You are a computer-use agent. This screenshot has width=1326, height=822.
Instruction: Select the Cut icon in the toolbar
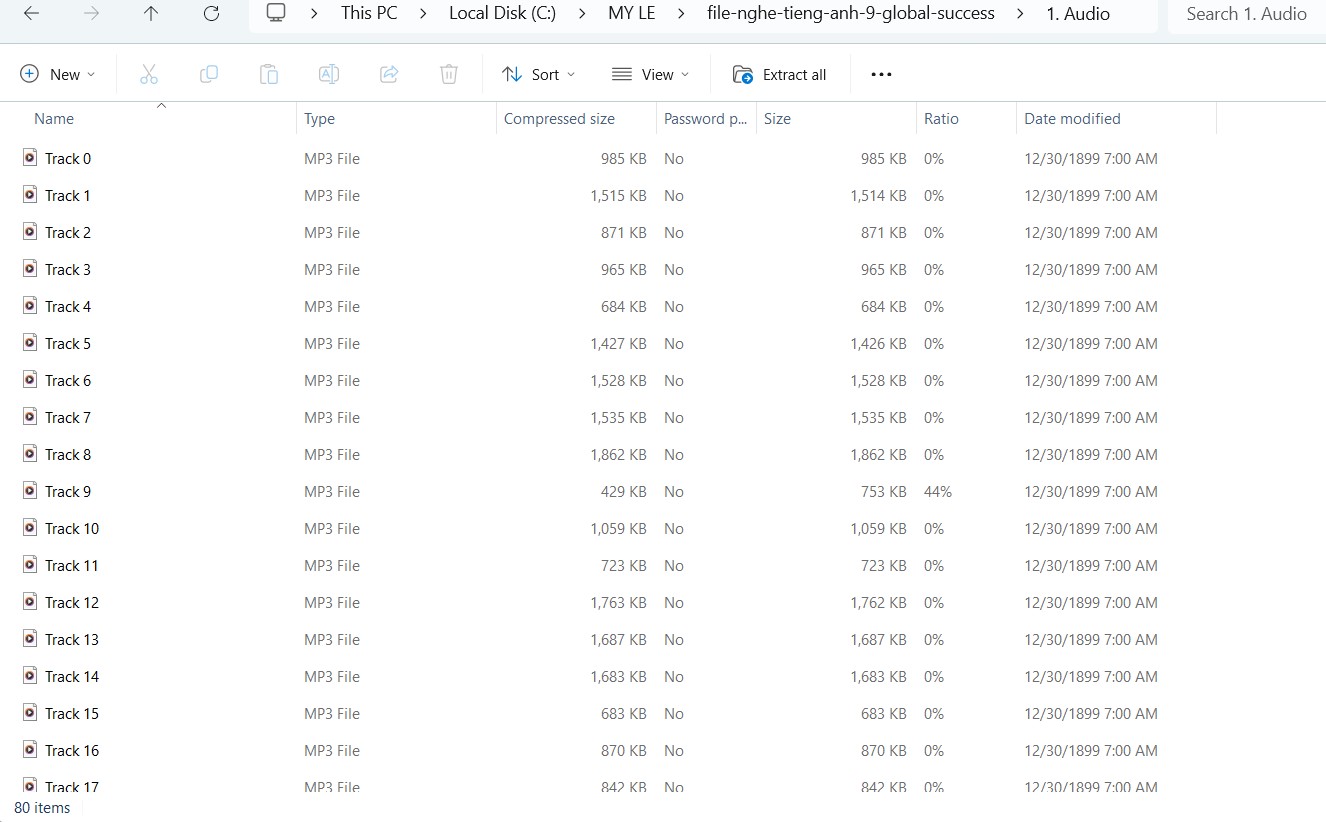(149, 73)
